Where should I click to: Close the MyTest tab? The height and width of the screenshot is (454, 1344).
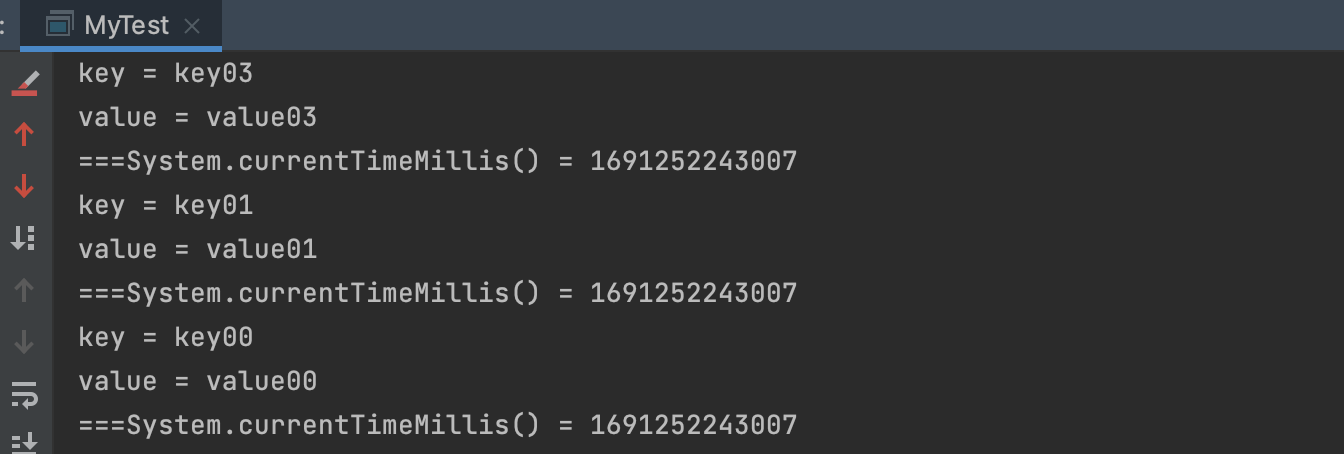[193, 26]
